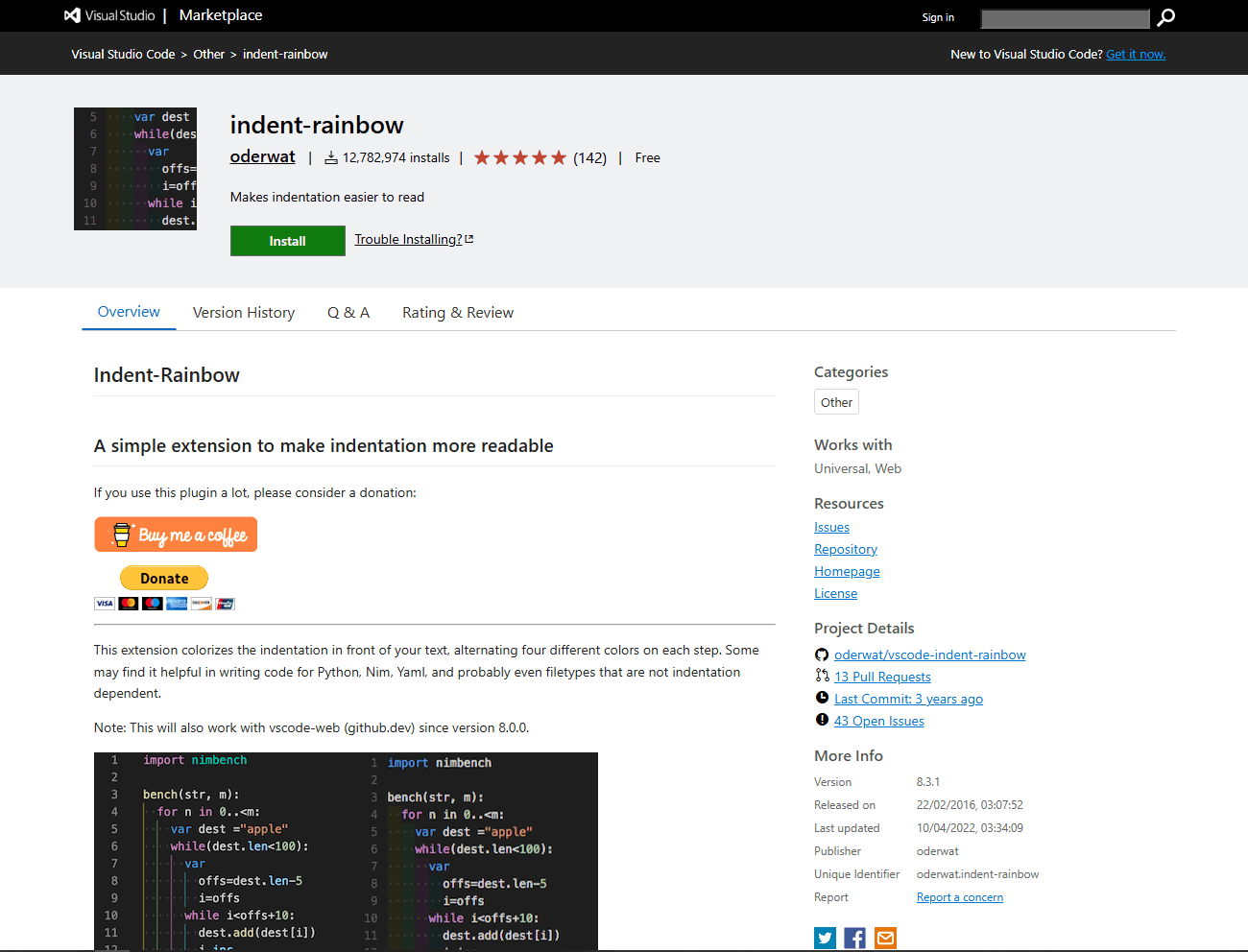The height and width of the screenshot is (952, 1248).
Task: Click the Marketplace header link
Action: pos(221,15)
